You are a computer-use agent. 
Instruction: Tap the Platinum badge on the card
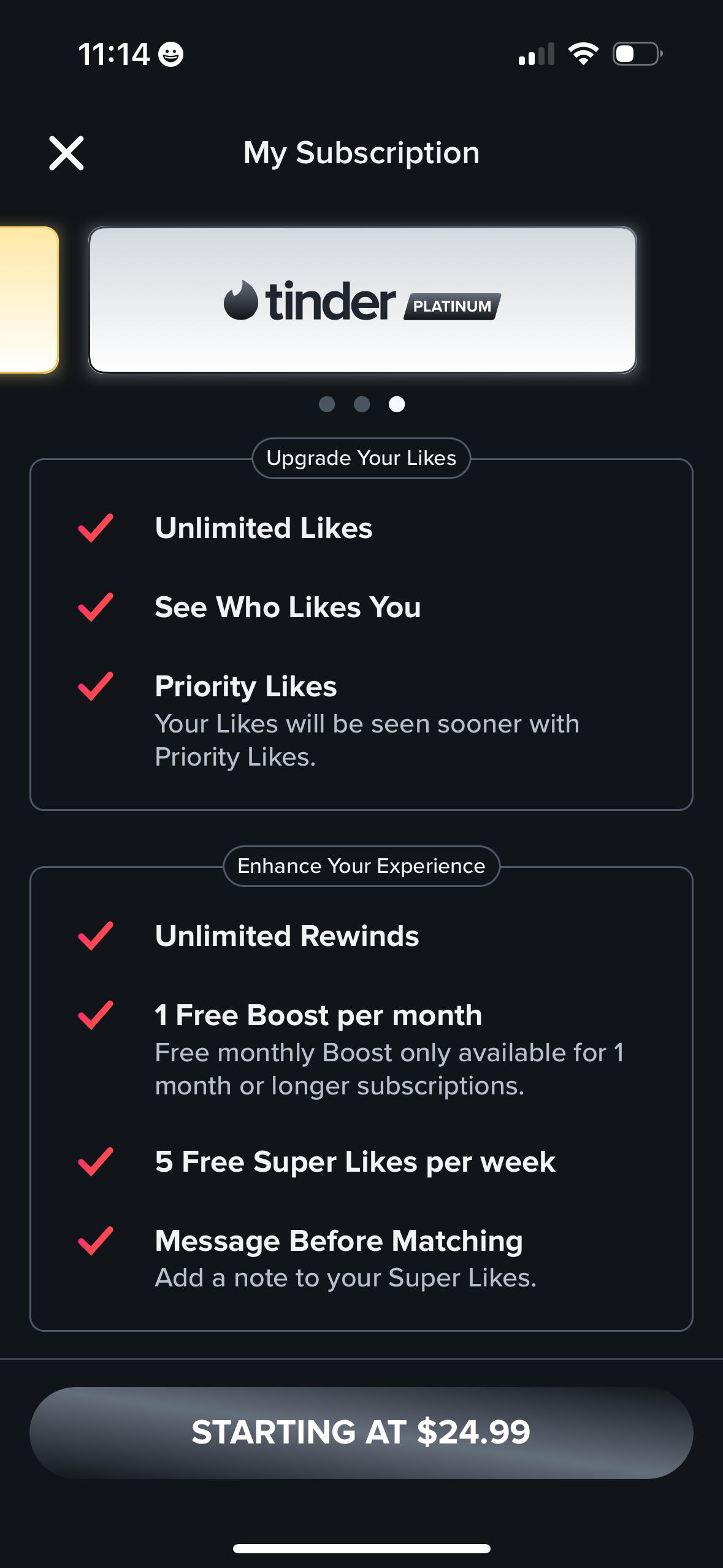tap(452, 306)
